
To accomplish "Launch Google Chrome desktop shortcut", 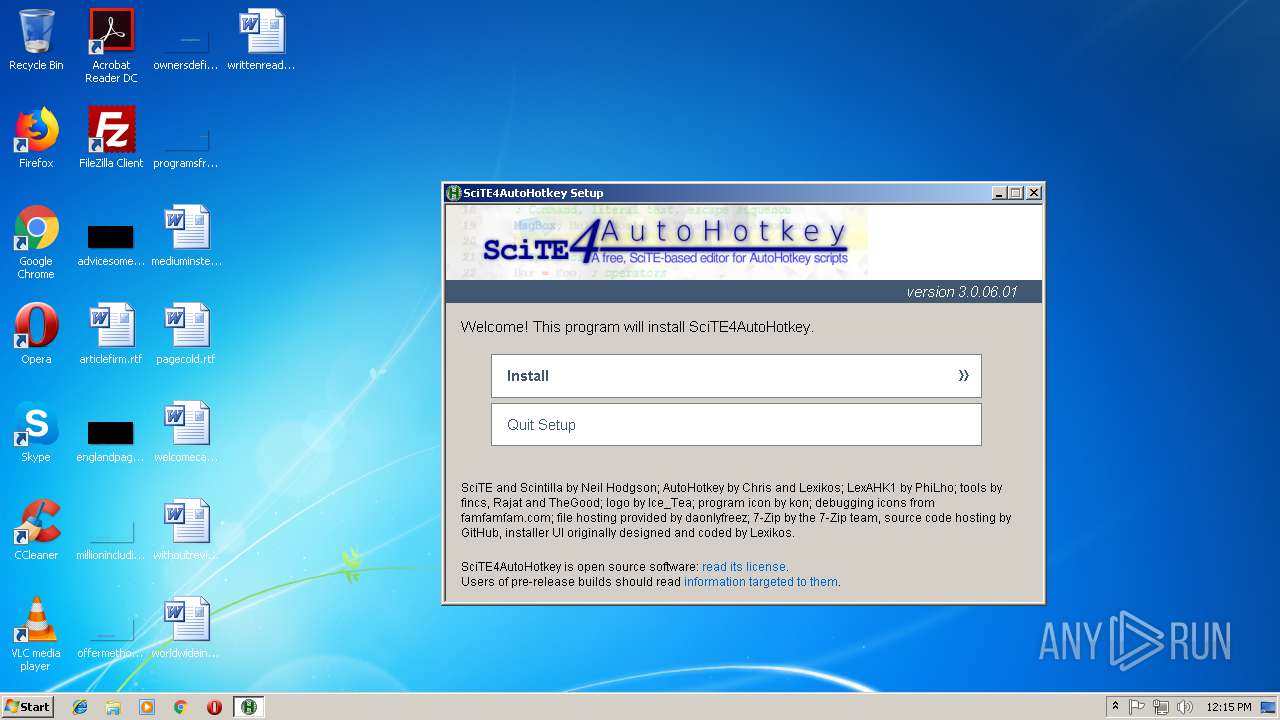I will pos(36,242).
